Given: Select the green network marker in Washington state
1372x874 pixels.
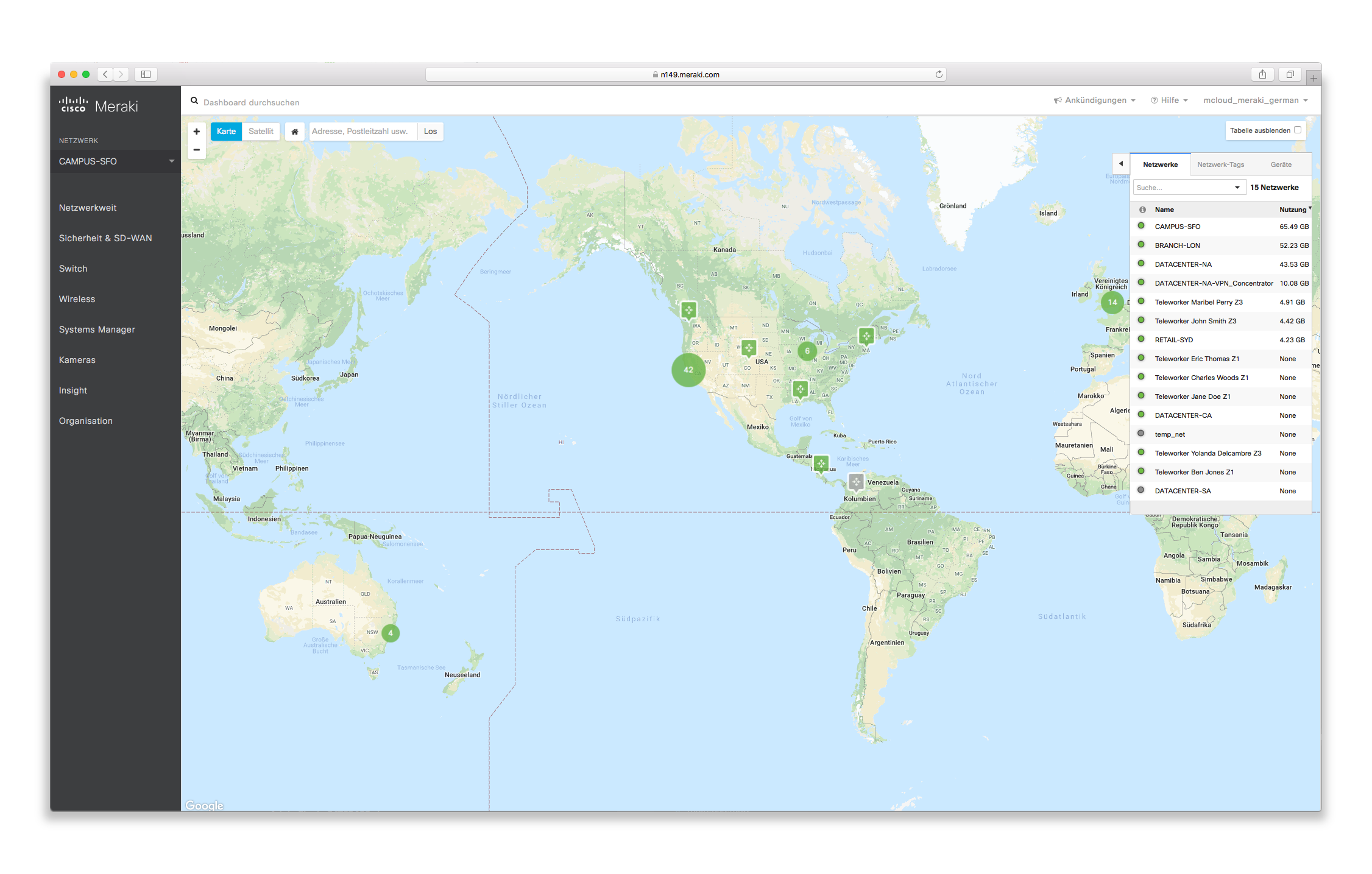Looking at the screenshot, I should (688, 310).
